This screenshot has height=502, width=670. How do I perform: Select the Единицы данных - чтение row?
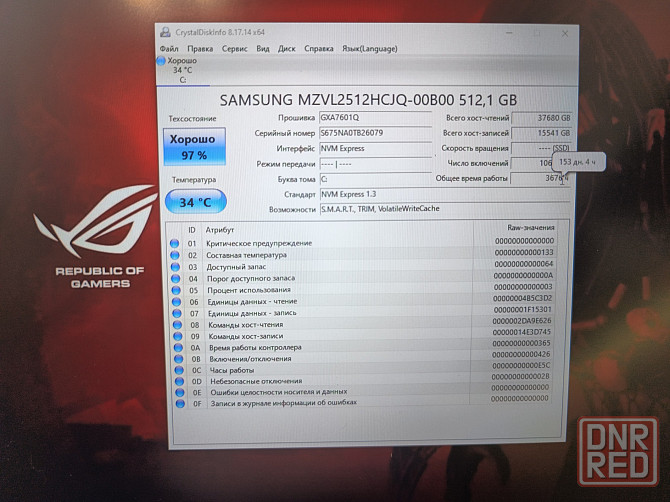point(362,300)
